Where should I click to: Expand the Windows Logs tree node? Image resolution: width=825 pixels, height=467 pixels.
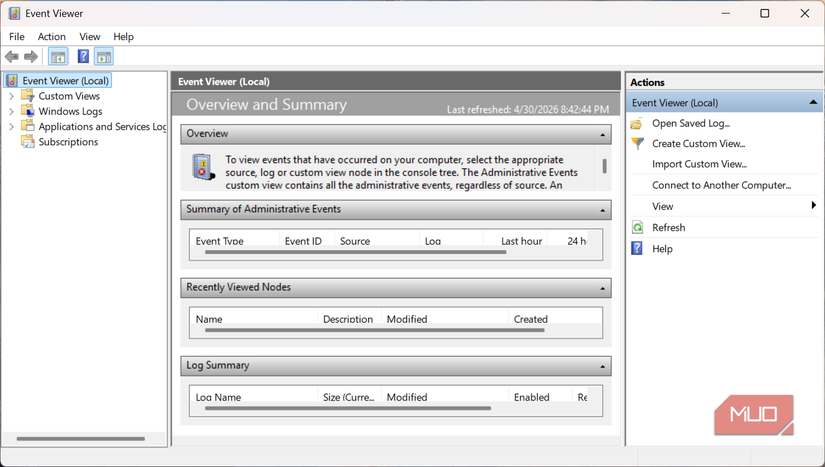(x=11, y=111)
